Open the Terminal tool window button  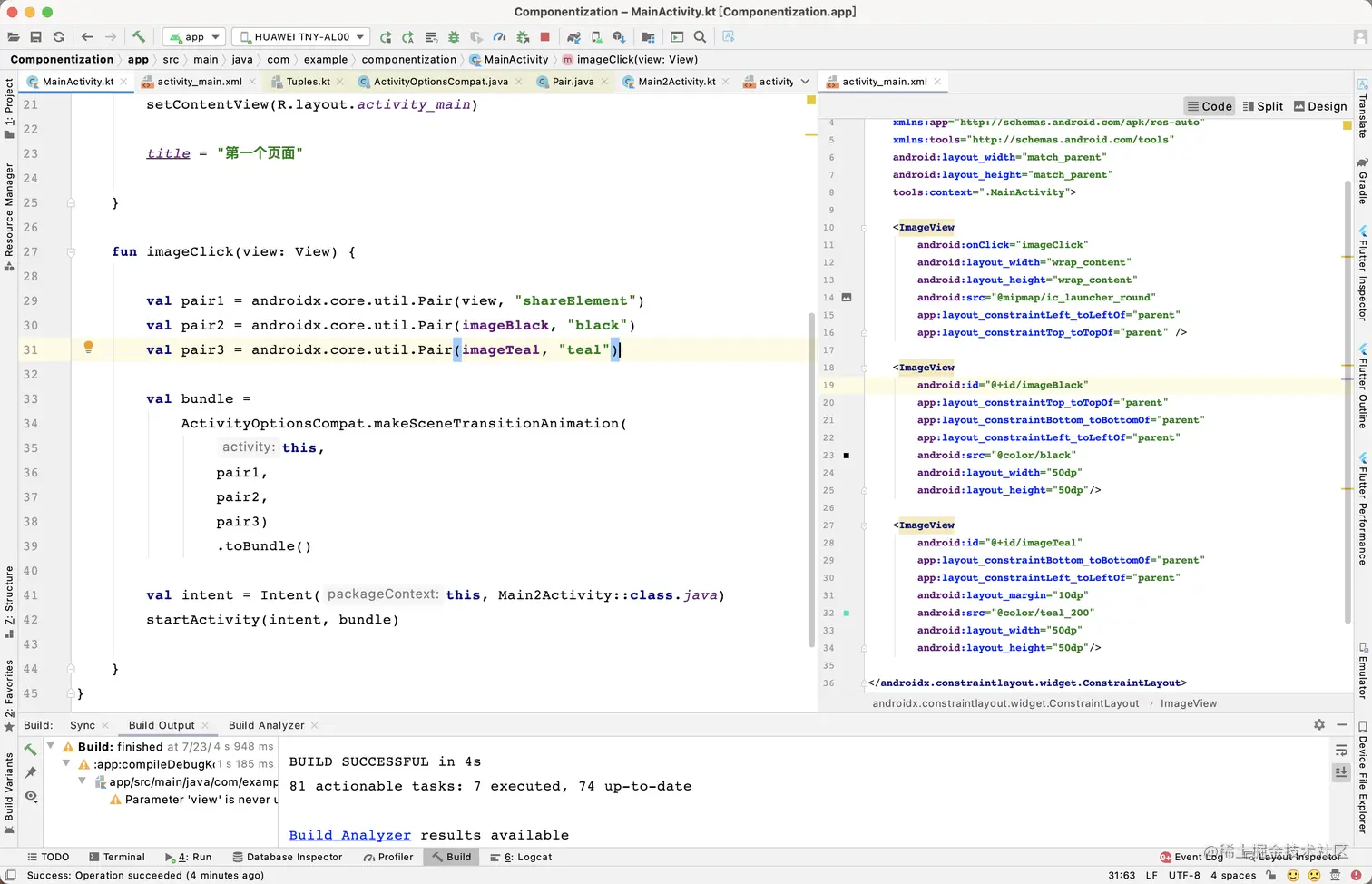[x=117, y=857]
